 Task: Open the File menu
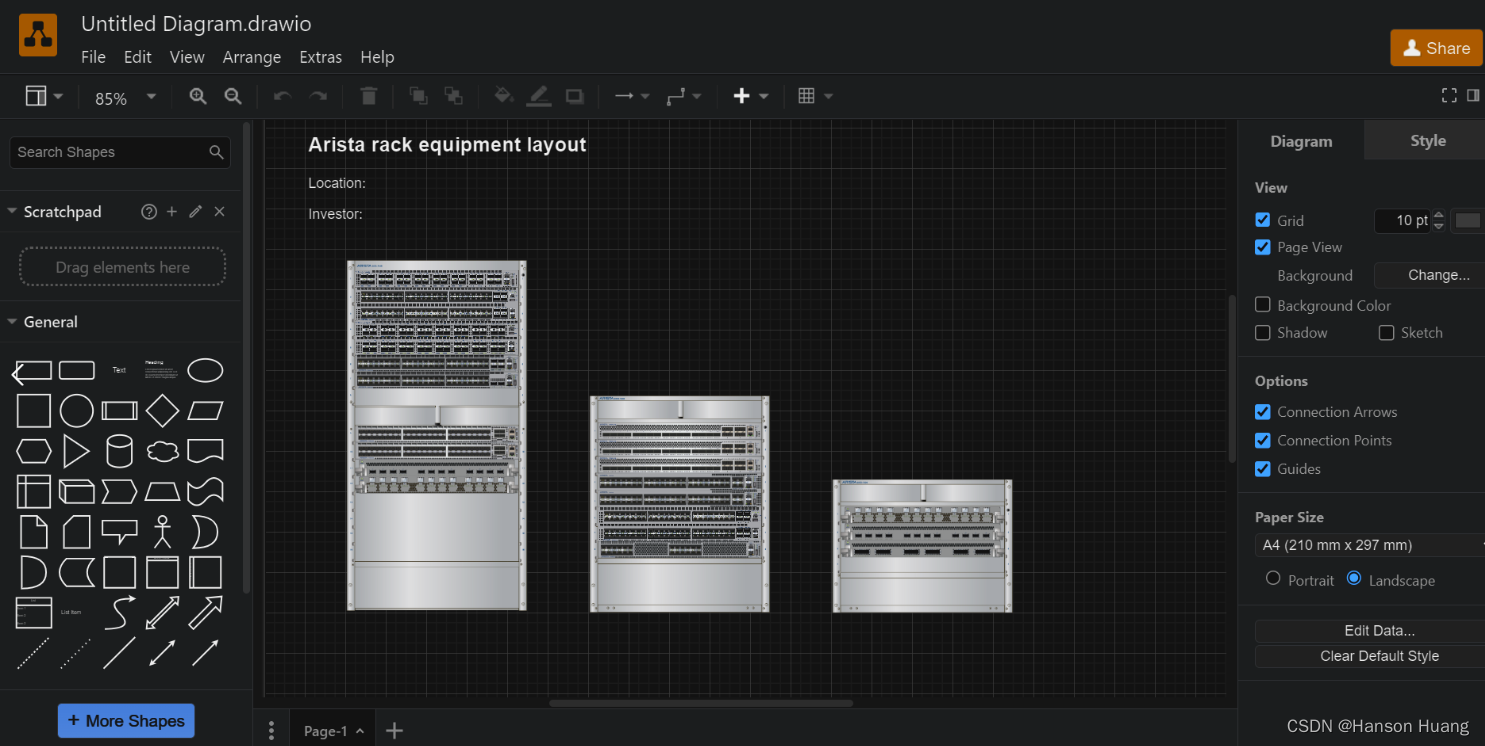pyautogui.click(x=93, y=57)
